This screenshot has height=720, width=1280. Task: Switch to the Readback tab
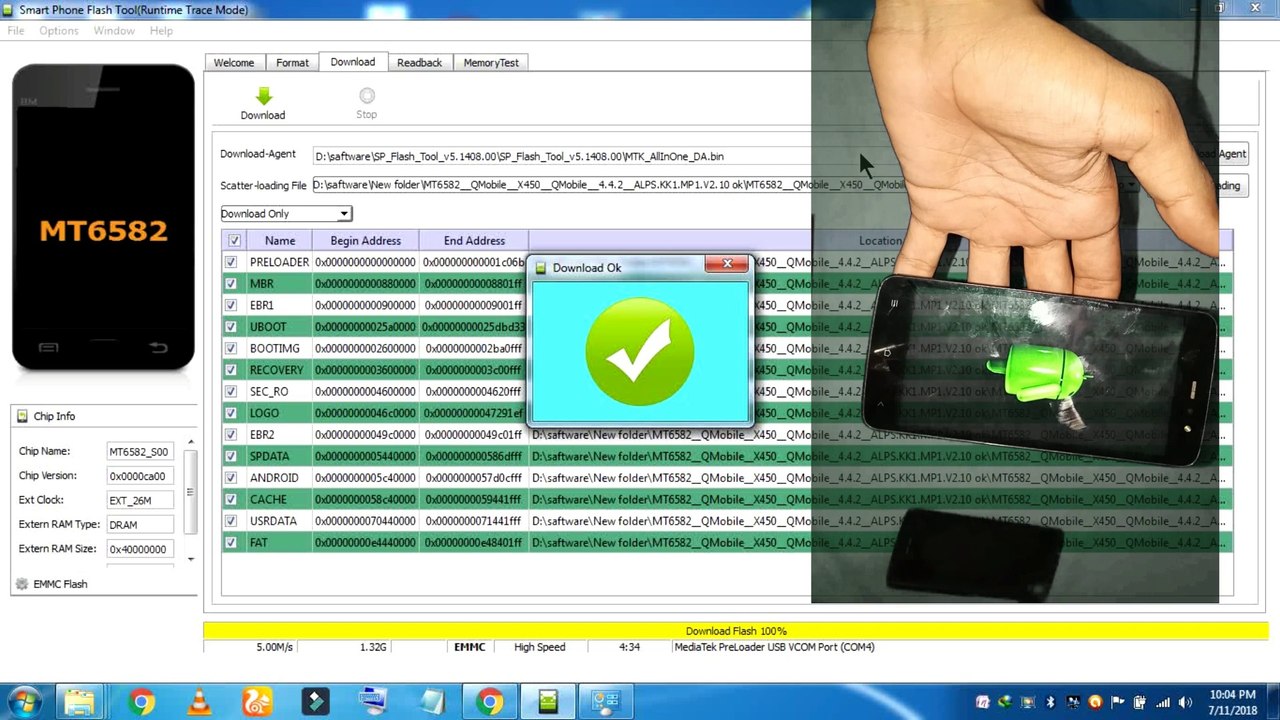click(x=419, y=62)
